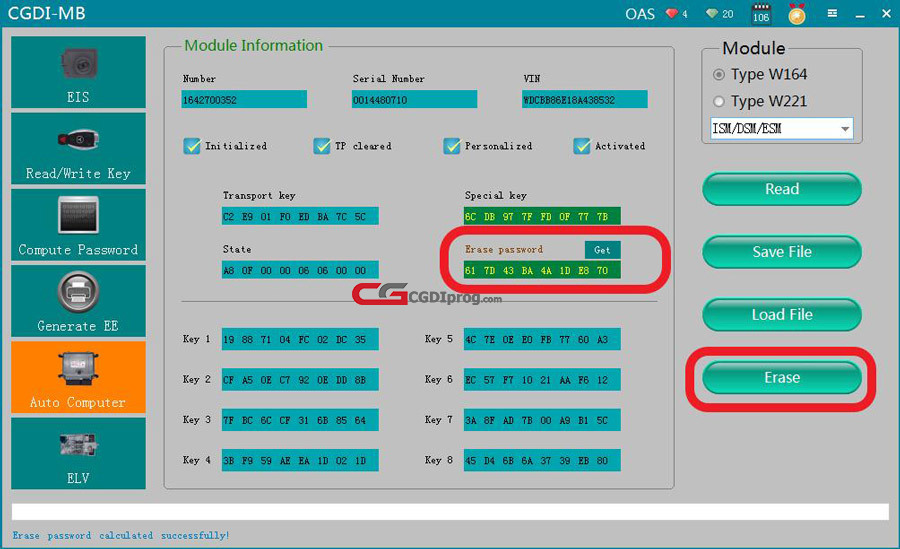
Task: Click the Erase button
Action: point(782,378)
